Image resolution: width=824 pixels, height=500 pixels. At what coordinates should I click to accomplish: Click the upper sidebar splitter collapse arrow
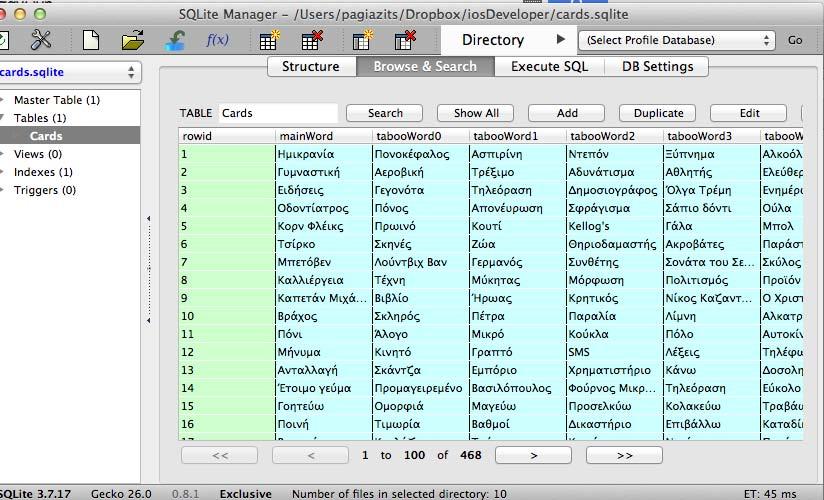click(149, 218)
